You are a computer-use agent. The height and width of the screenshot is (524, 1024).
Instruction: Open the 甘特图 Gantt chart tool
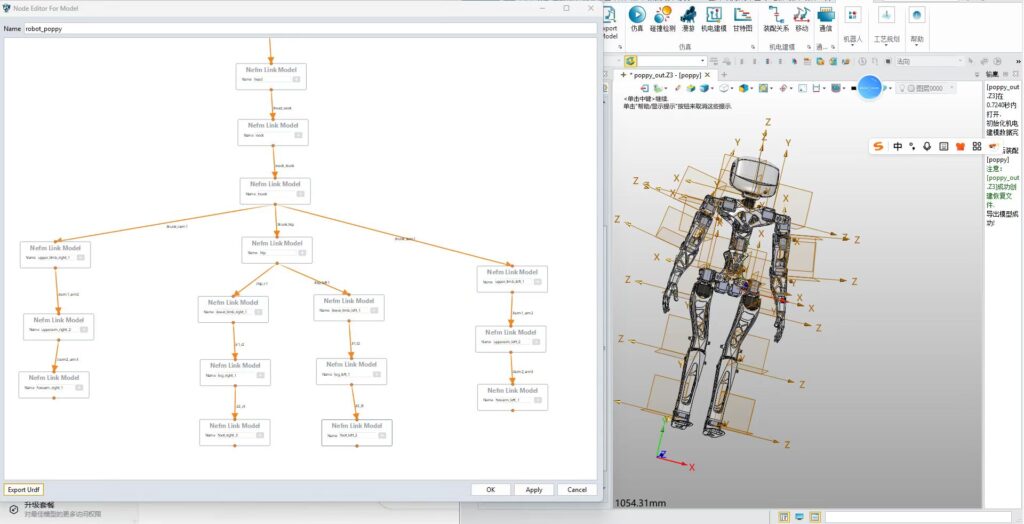coord(742,16)
